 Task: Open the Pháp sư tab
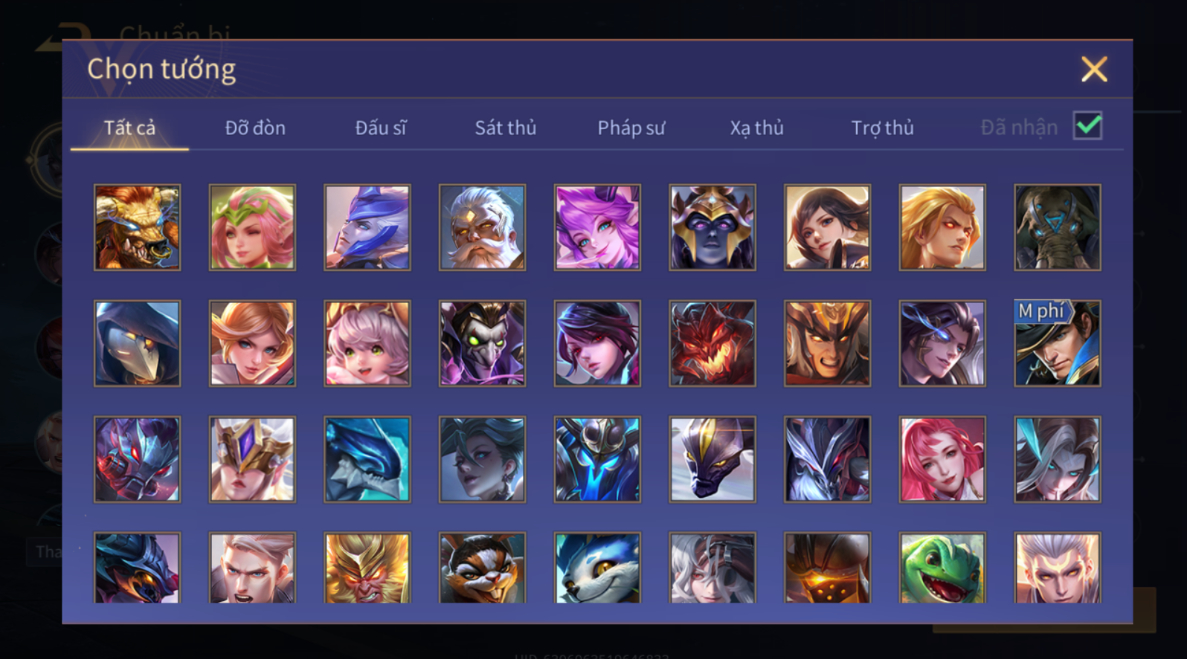(x=631, y=128)
